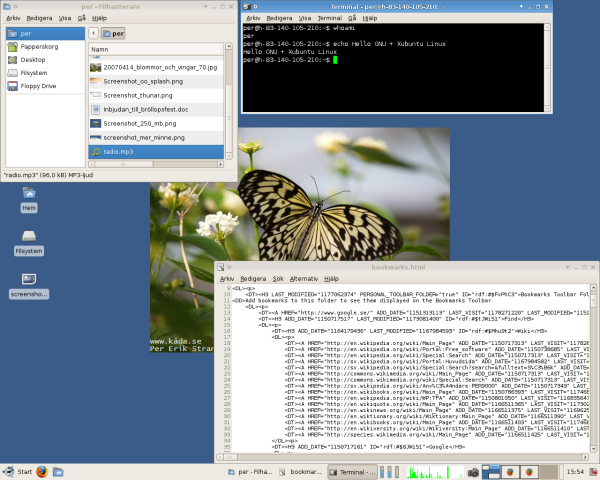600x480 pixels.
Task: Open Terminal menu in Terminal window
Action: [x=329, y=18]
